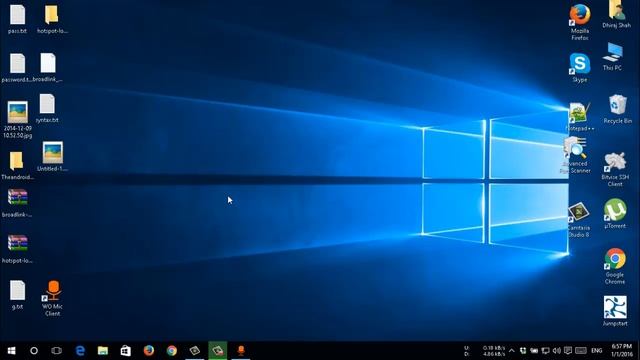
Task: Open the Windows Start menu
Action: click(11, 351)
